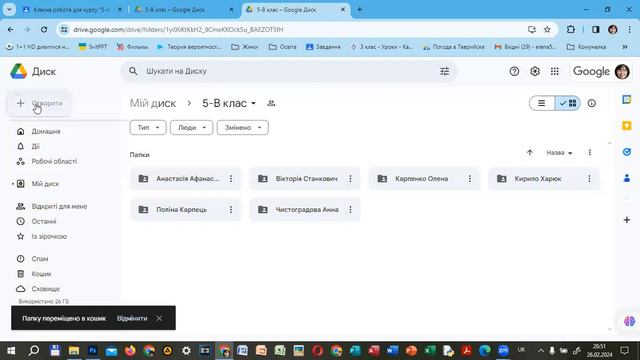640x360 pixels.
Task: Open the Люди filter dropdown
Action: [191, 128]
